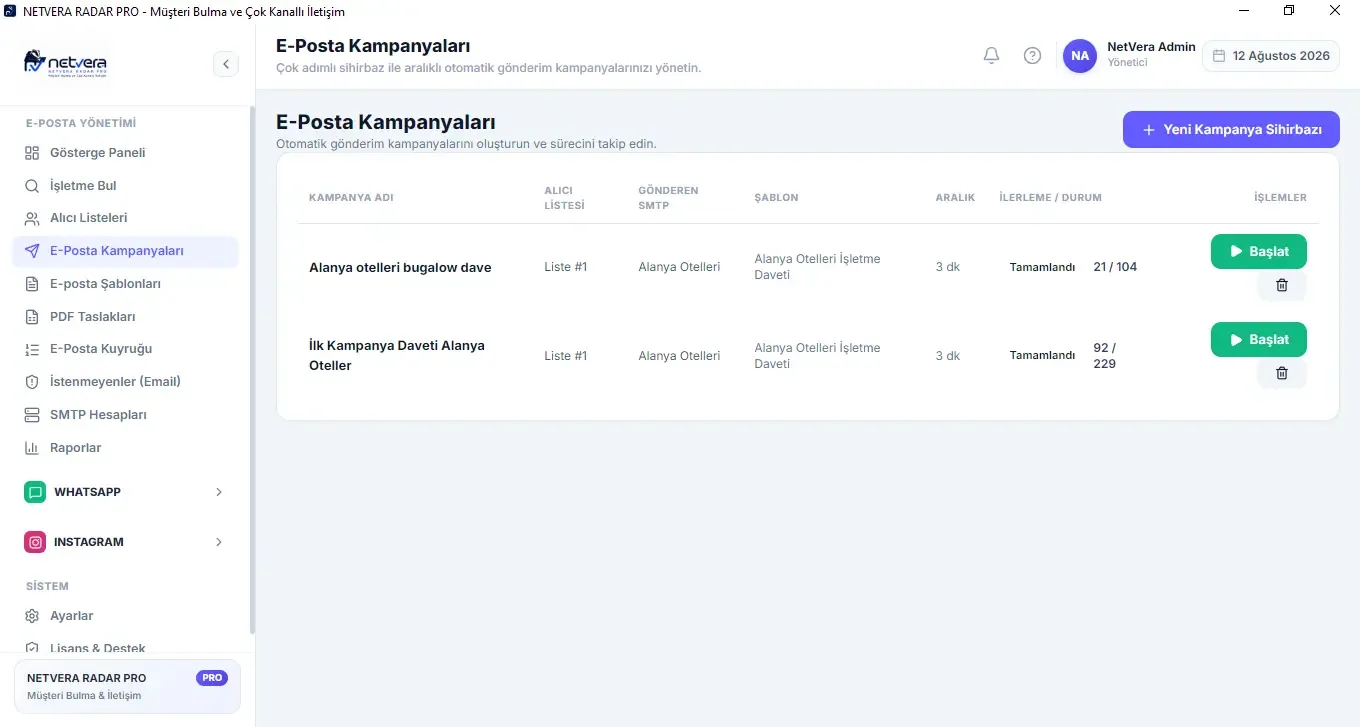Viewport: 1360px width, 727px height.
Task: Open SMTP Hesapları page
Action: pos(125,415)
